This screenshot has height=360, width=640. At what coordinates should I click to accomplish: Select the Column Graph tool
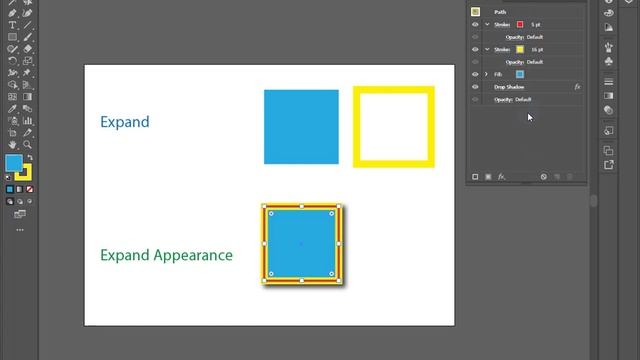click(27, 121)
